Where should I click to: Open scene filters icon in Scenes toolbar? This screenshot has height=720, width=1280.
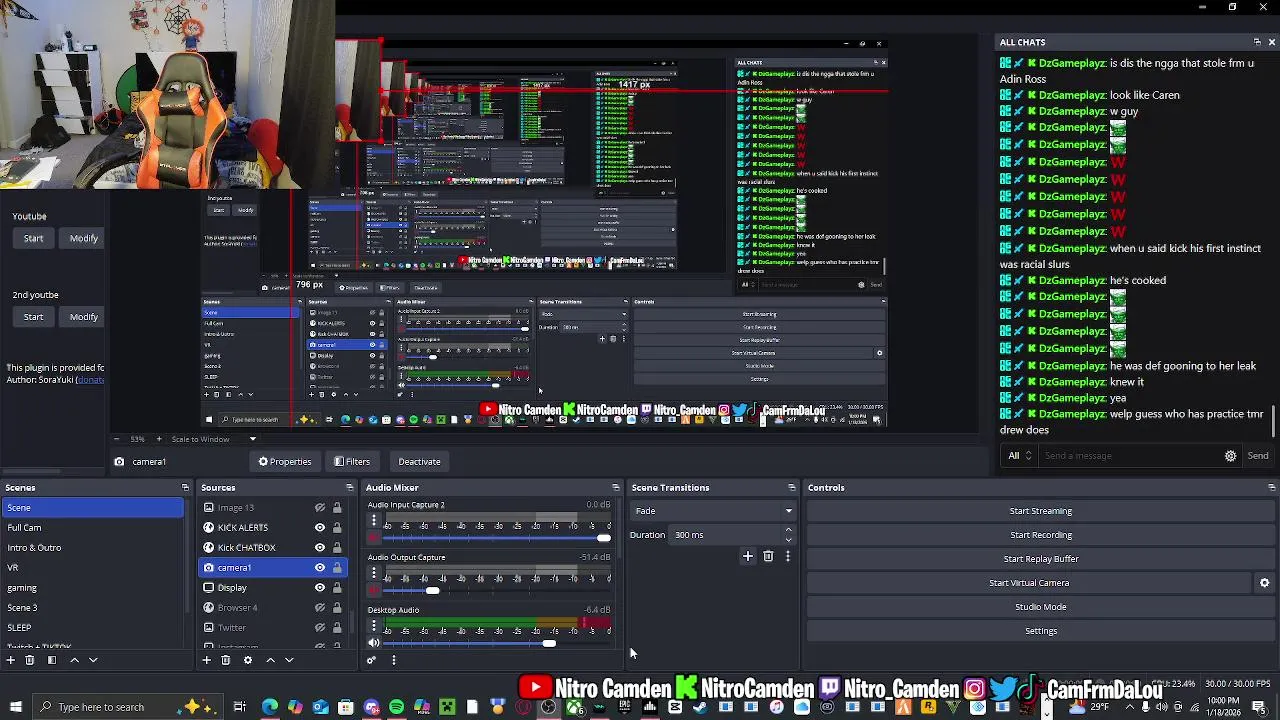click(52, 660)
